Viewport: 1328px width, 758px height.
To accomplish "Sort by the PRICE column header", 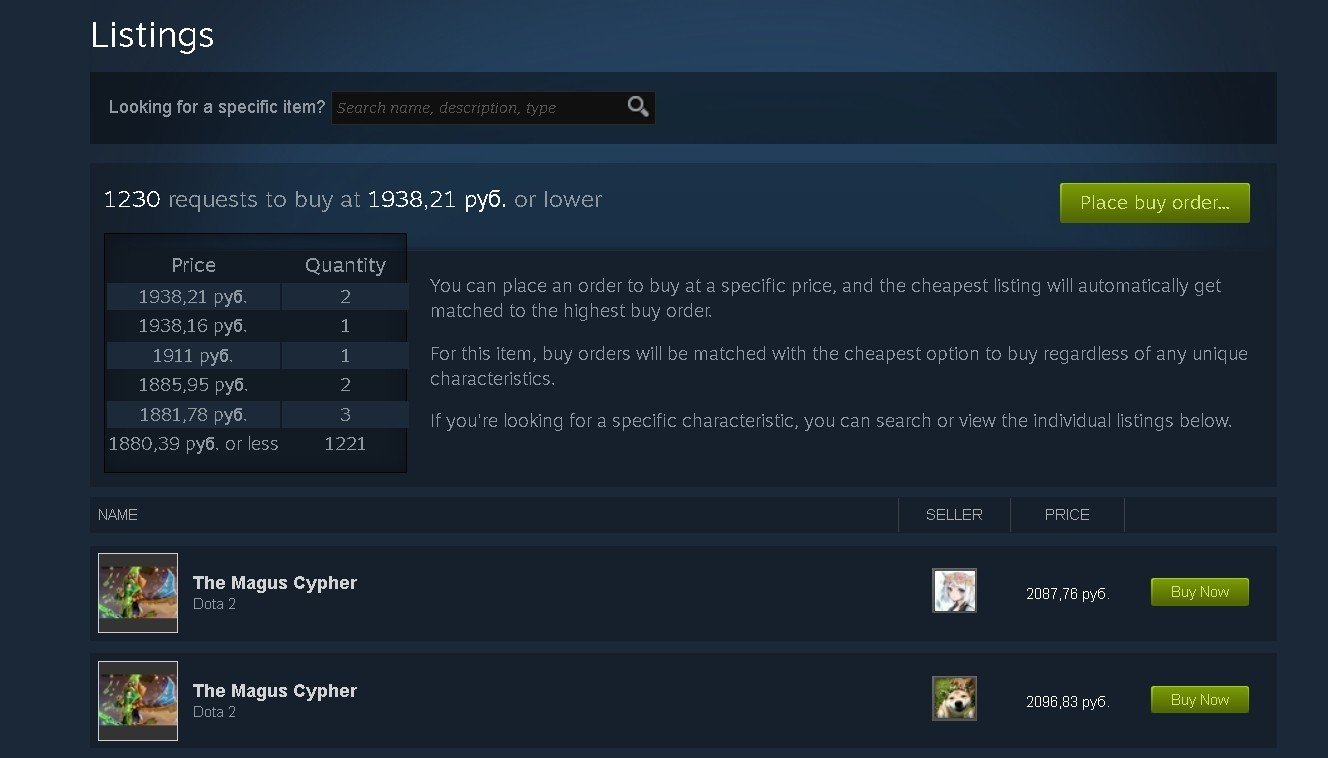I will click(x=1067, y=515).
